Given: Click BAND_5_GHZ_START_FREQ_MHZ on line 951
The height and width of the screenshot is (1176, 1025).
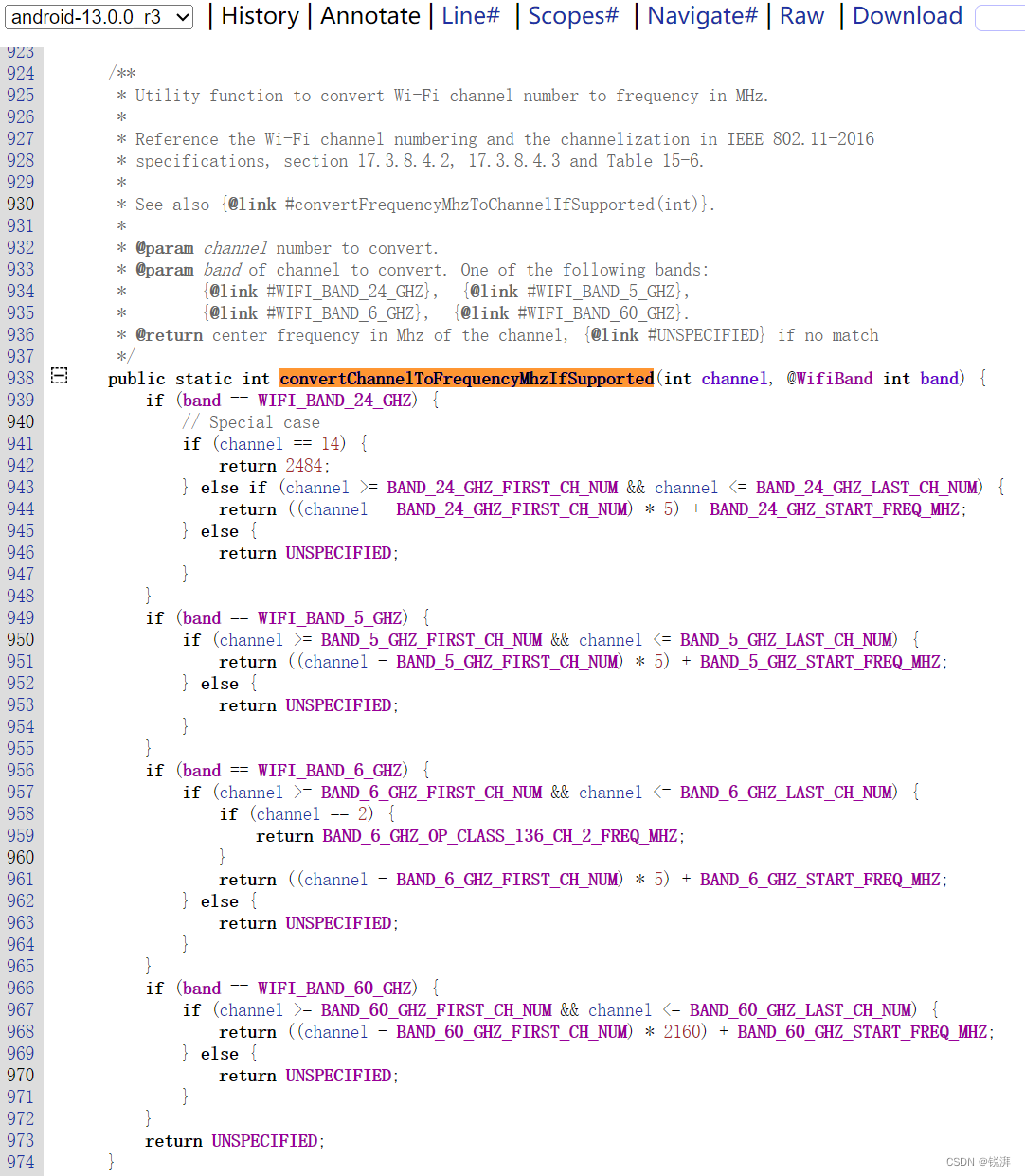Looking at the screenshot, I should click(x=820, y=662).
